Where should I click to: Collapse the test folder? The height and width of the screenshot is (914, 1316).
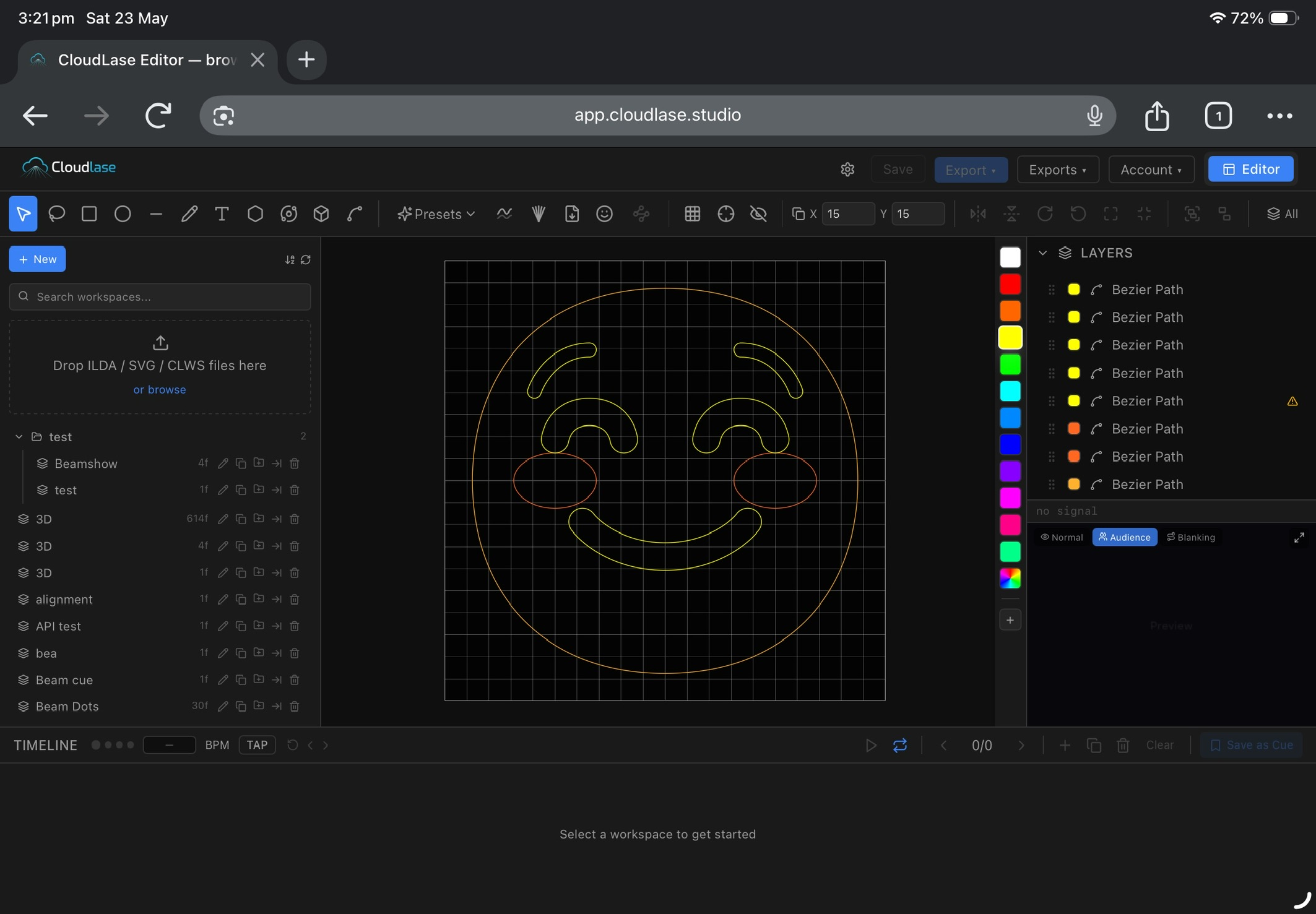19,437
